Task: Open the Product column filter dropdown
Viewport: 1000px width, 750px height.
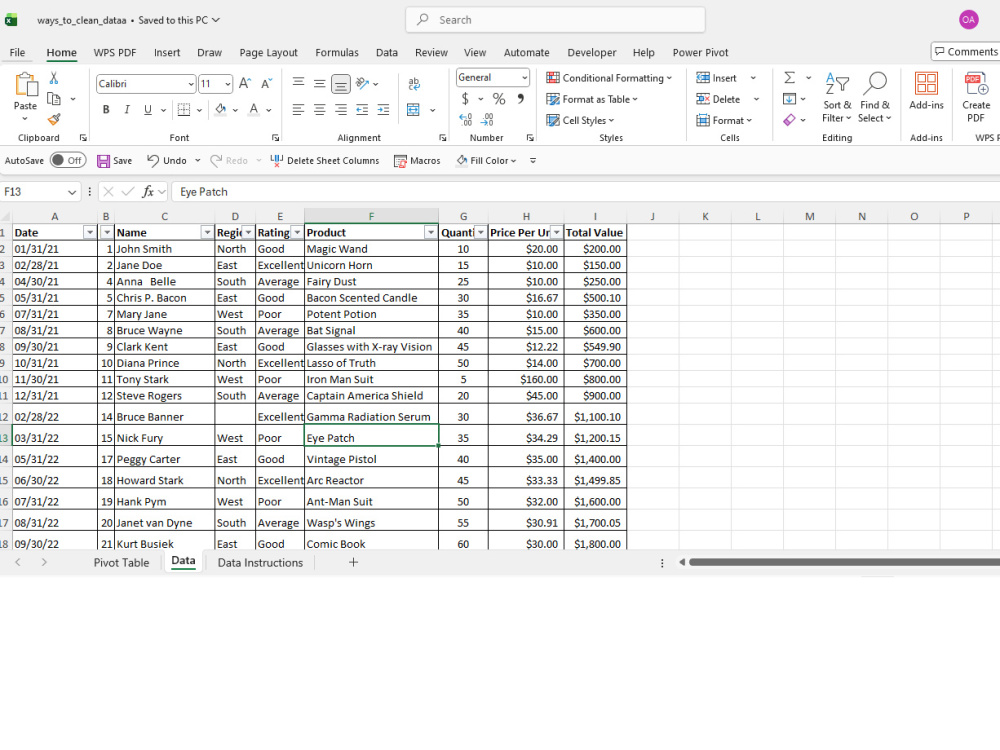Action: tap(430, 232)
